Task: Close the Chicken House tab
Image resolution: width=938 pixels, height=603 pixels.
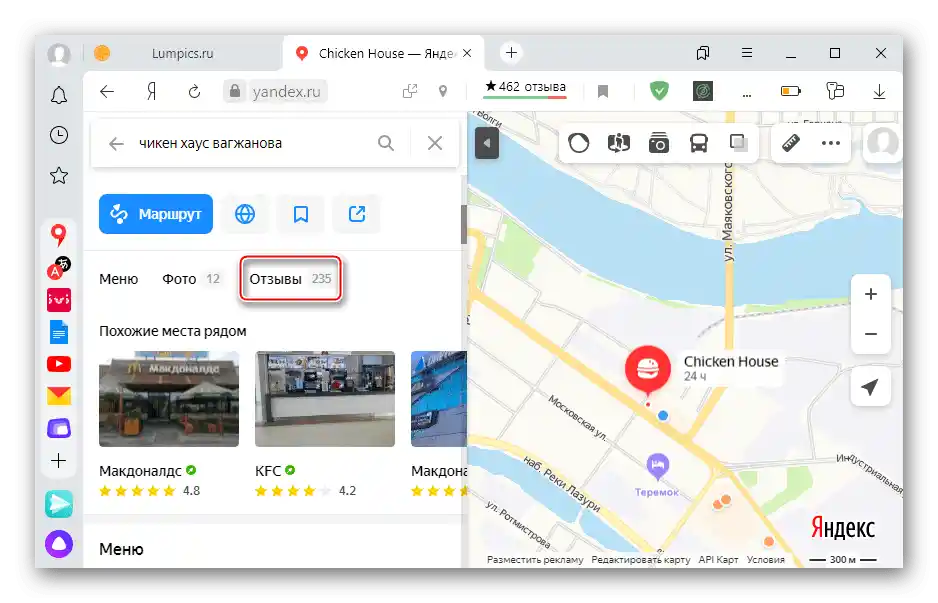Action: [467, 53]
